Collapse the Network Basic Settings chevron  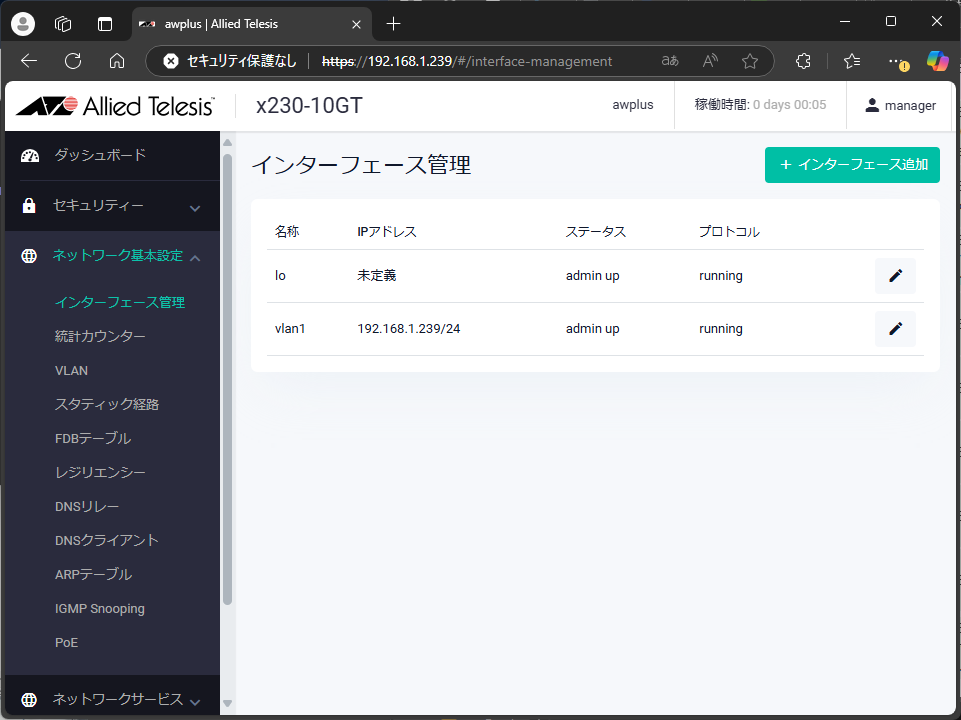[x=195, y=258]
